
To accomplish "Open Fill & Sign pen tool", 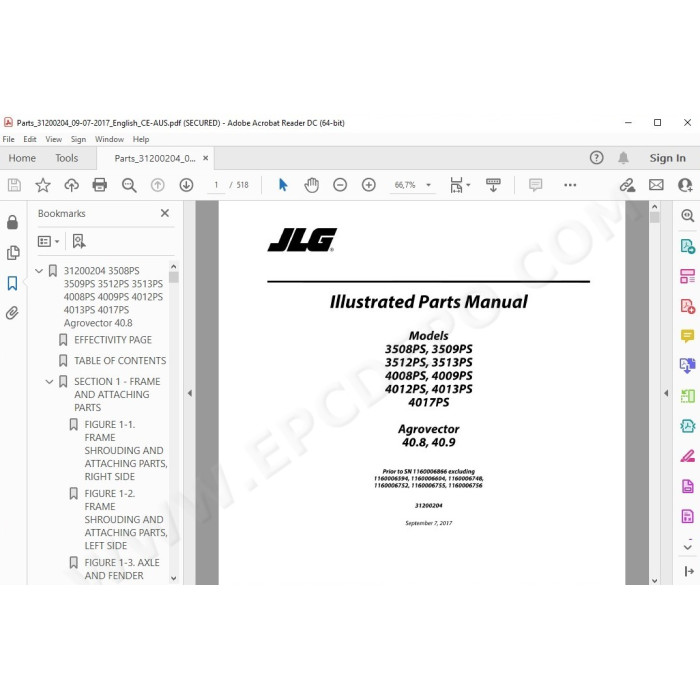I will [688, 456].
